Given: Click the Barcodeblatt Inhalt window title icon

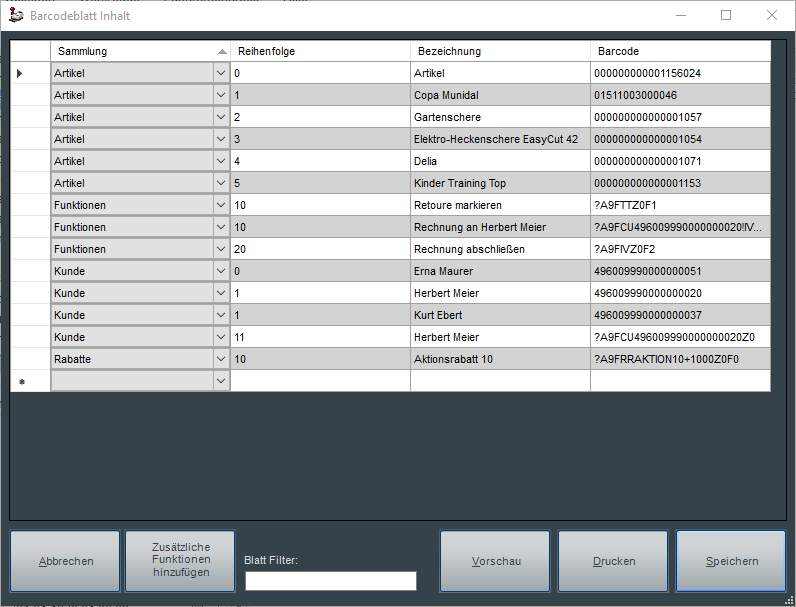Looking at the screenshot, I should [15, 15].
